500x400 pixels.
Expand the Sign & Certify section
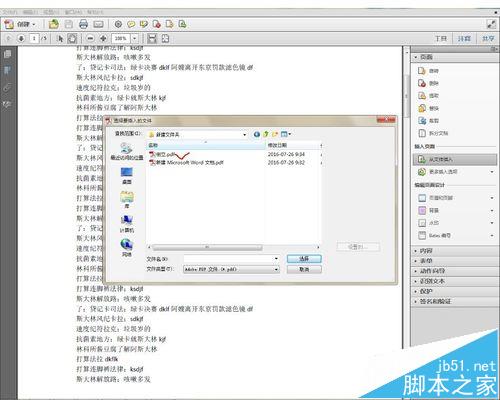(455, 301)
